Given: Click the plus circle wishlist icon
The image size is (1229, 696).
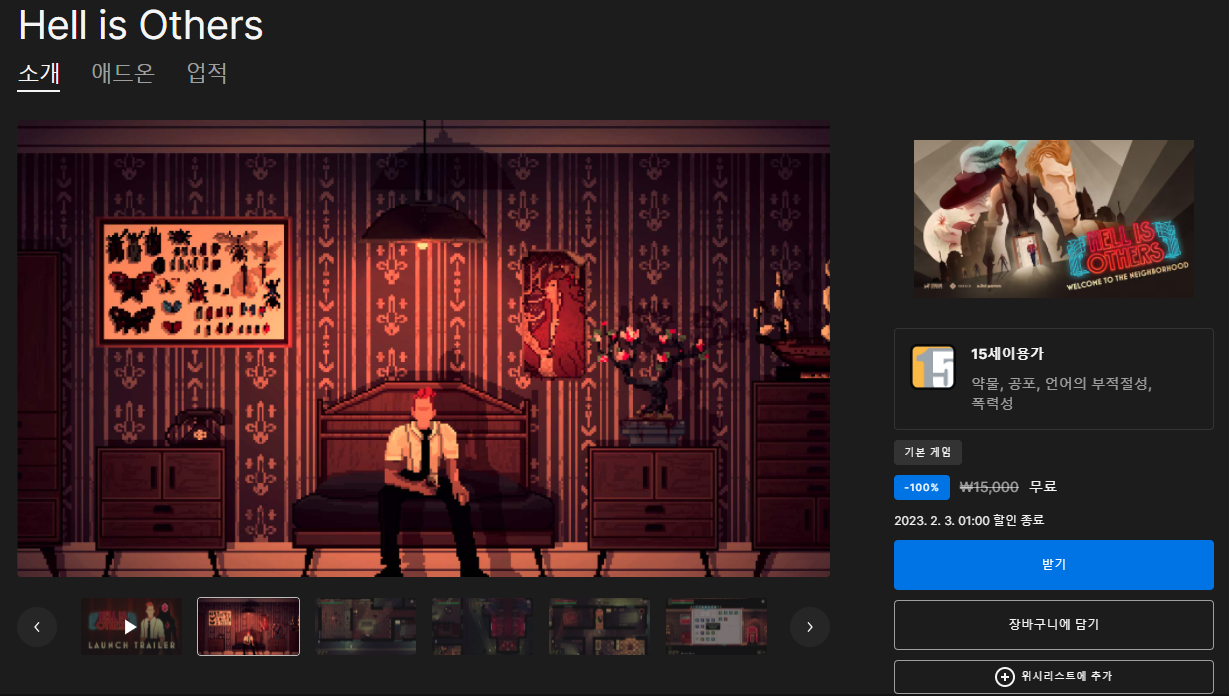Looking at the screenshot, I should [1004, 677].
